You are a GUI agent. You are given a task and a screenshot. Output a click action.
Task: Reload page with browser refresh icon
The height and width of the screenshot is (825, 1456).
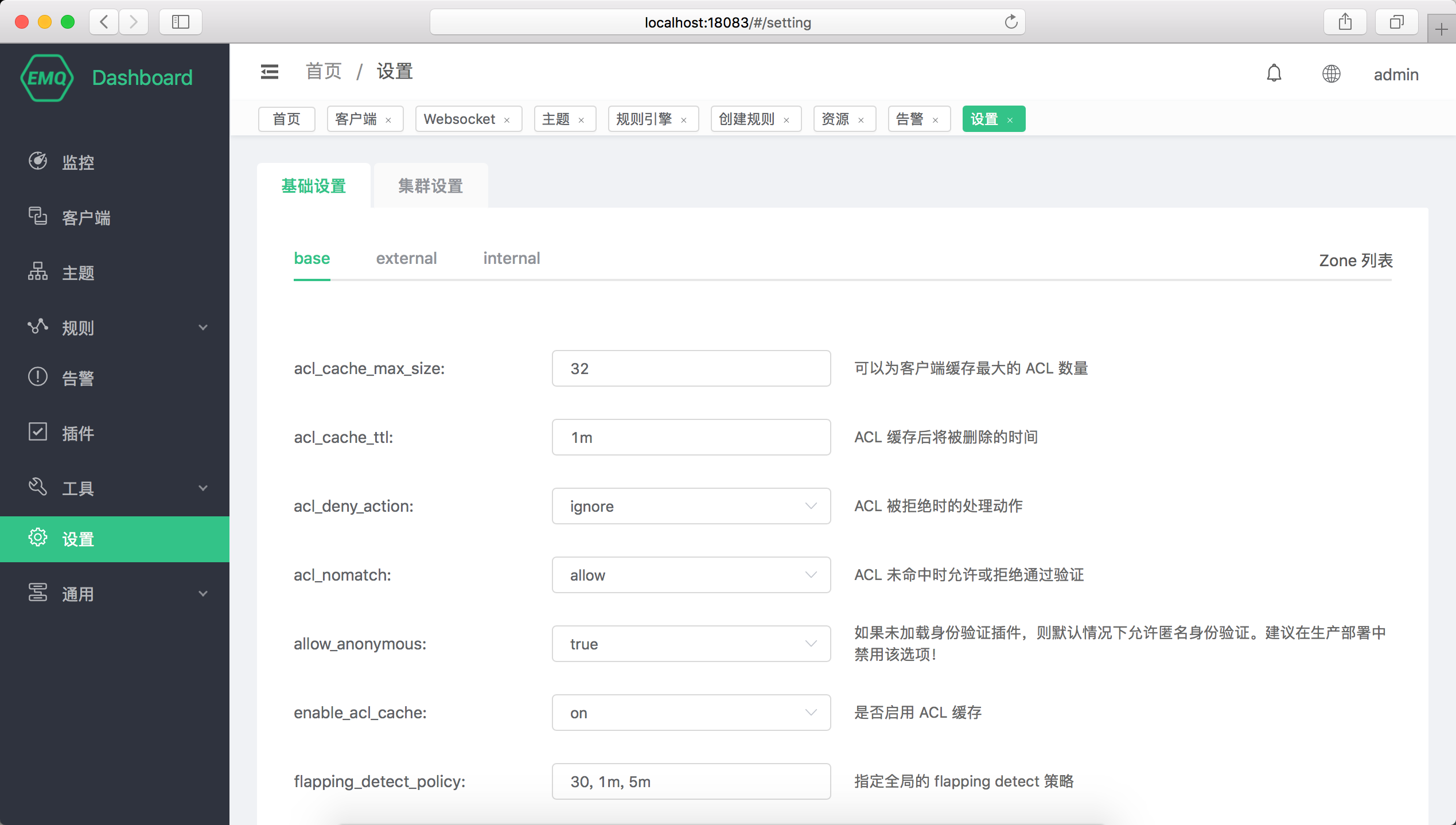[x=1011, y=22]
